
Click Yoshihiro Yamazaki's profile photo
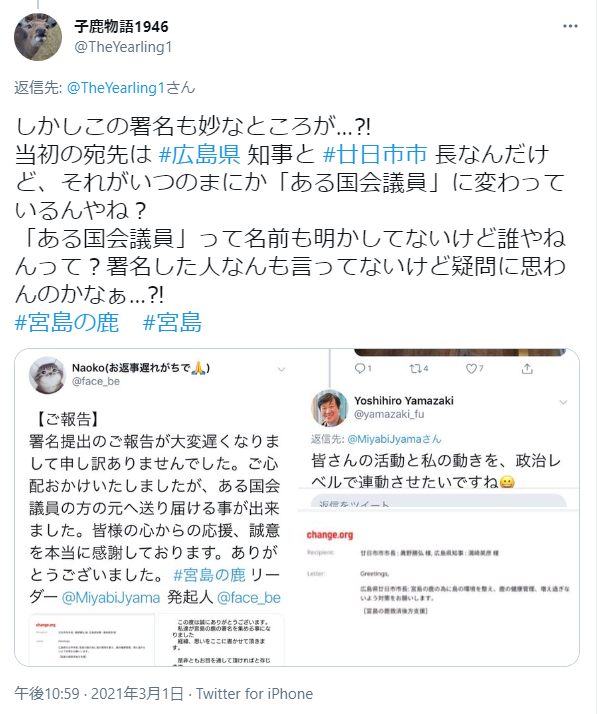329,408
